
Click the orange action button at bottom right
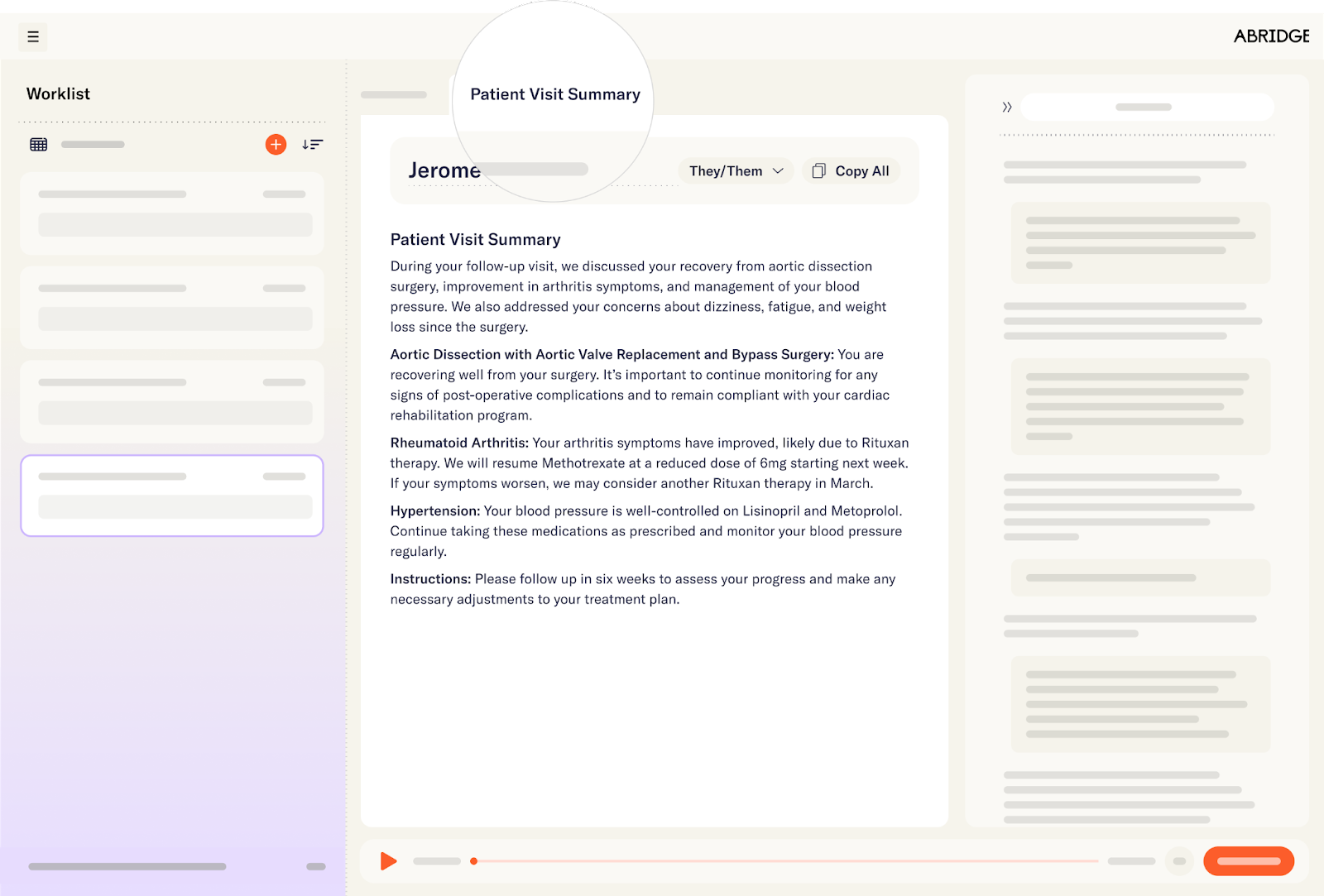click(x=1249, y=860)
